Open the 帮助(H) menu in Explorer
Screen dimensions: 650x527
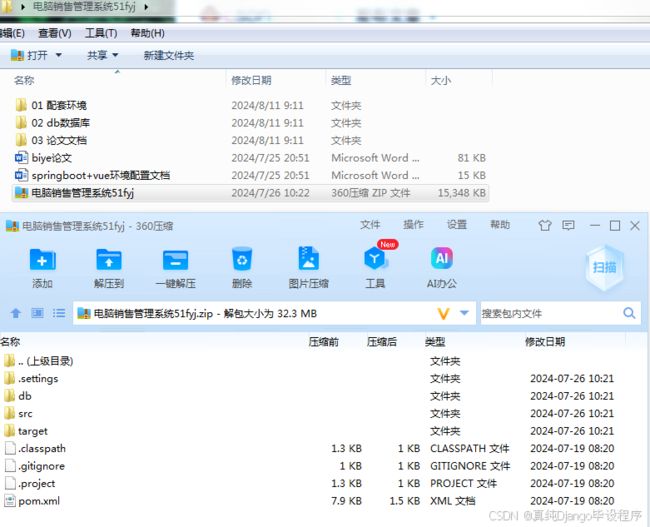[x=148, y=33]
